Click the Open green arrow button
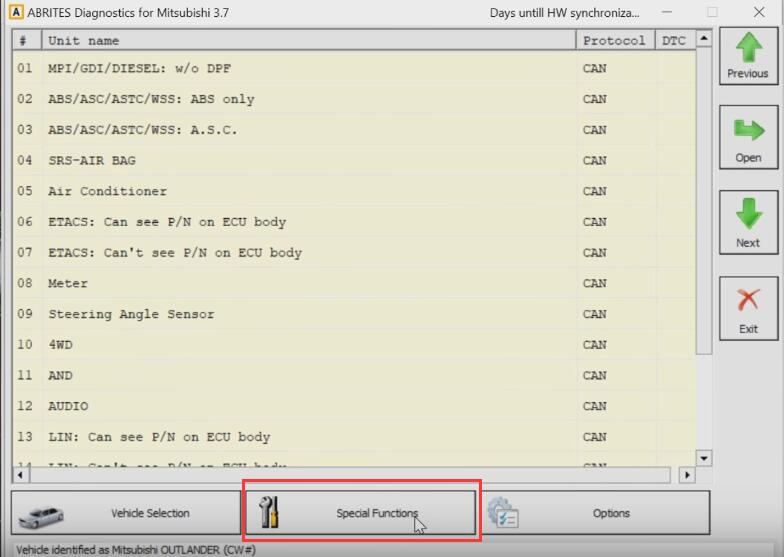Image resolution: width=784 pixels, height=557 pixels. (x=748, y=137)
